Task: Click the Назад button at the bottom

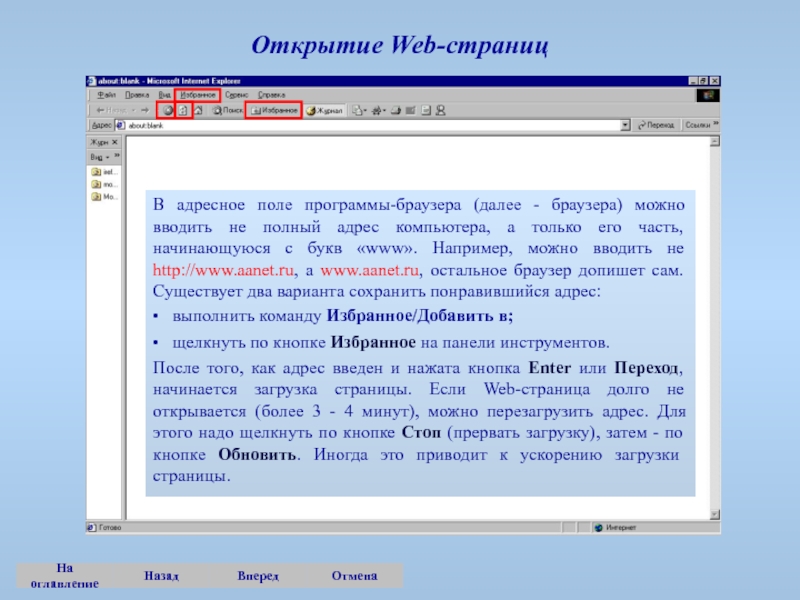Action: click(161, 577)
